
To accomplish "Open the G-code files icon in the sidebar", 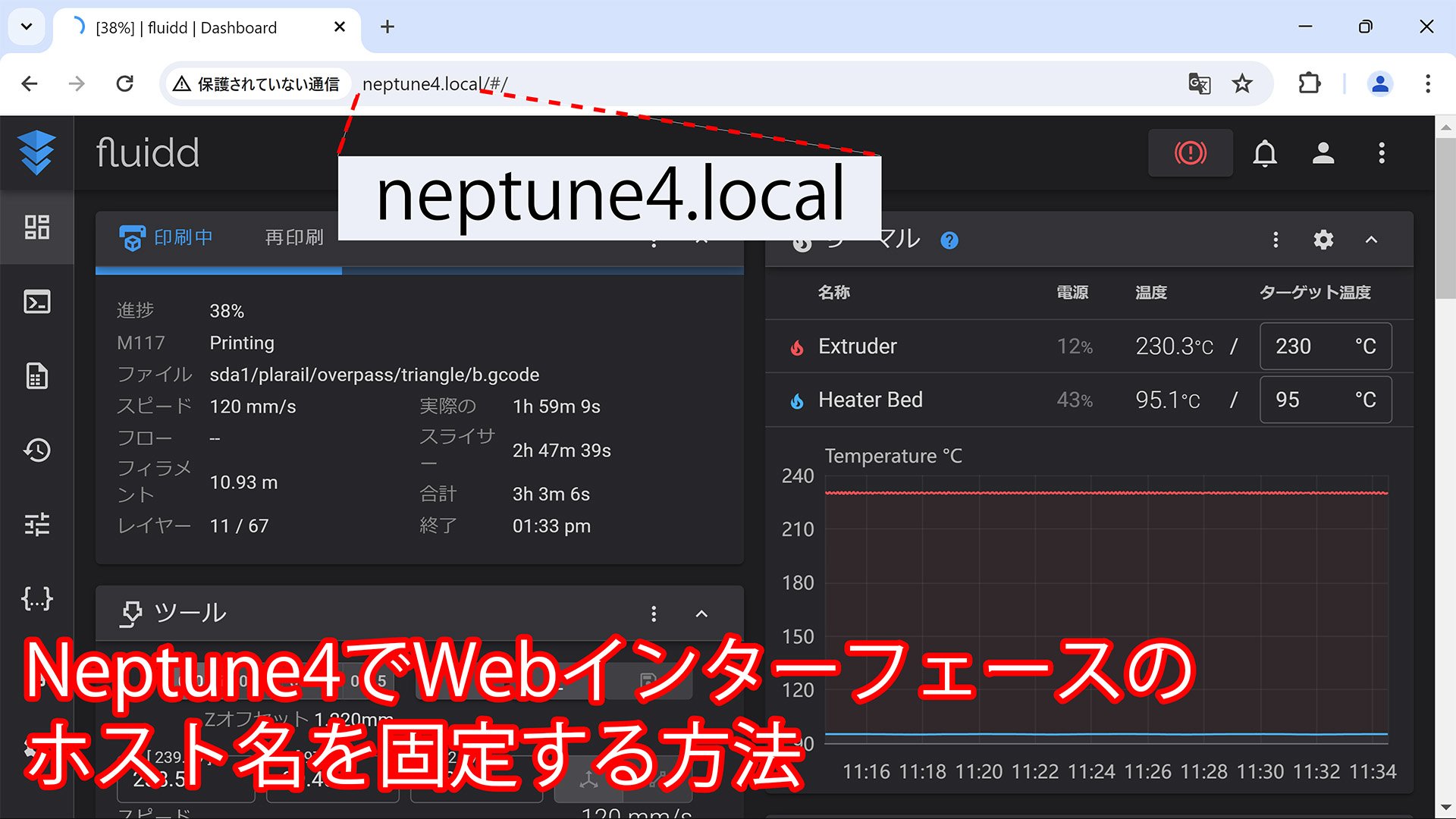I will [36, 376].
